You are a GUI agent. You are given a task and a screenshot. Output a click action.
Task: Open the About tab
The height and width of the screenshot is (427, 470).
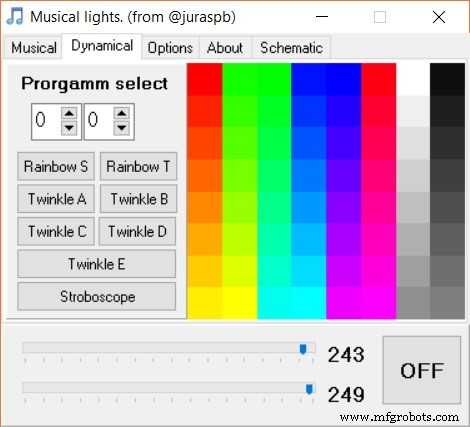pos(225,48)
